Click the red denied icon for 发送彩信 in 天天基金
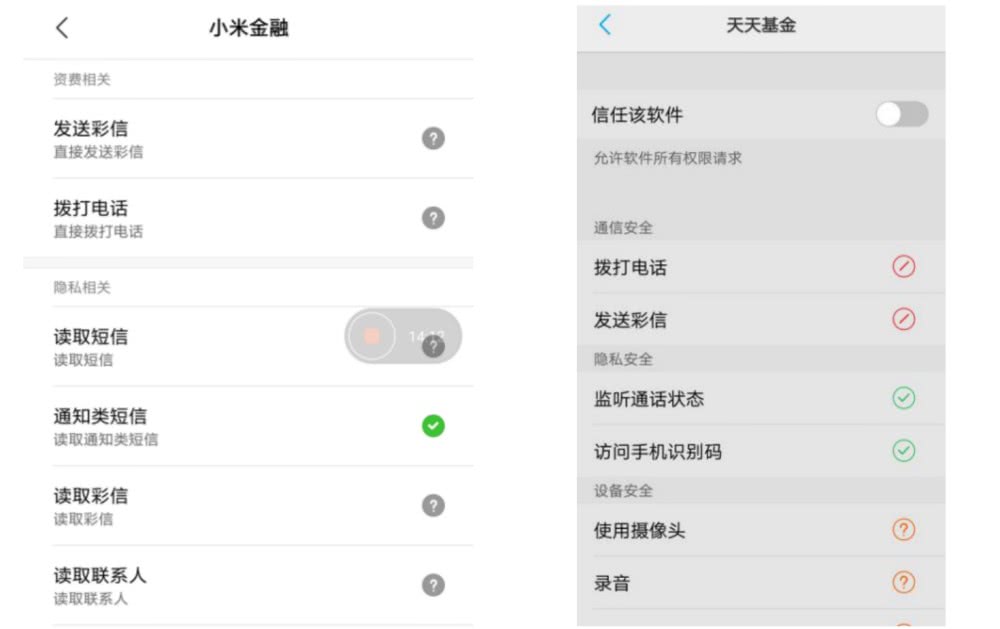 [903, 319]
